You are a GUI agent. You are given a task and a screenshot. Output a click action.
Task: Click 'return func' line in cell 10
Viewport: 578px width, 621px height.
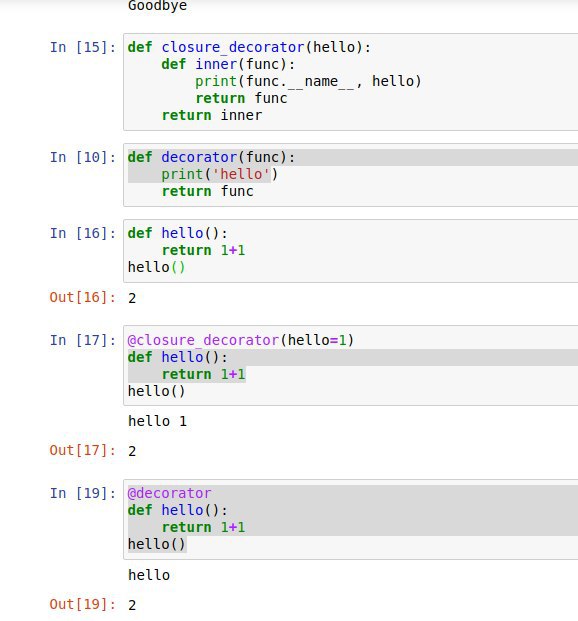pyautogui.click(x=207, y=191)
